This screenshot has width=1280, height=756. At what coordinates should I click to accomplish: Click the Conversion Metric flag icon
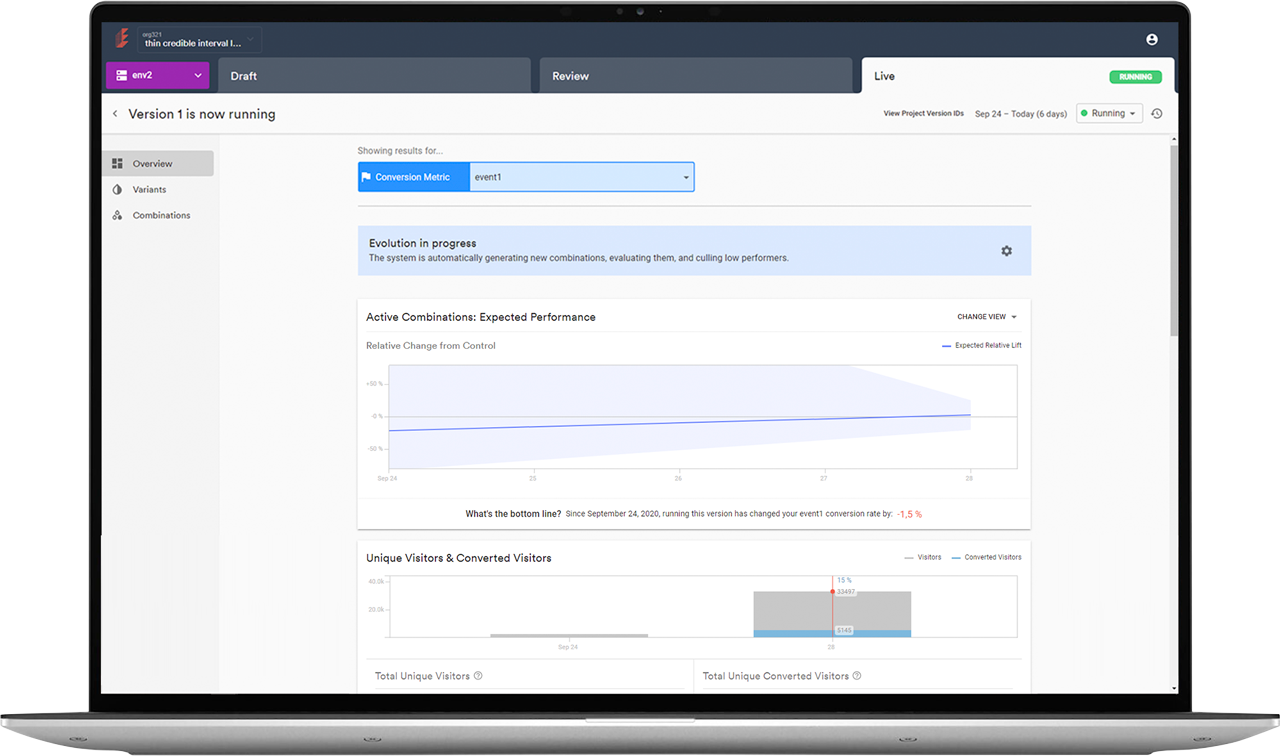click(366, 177)
